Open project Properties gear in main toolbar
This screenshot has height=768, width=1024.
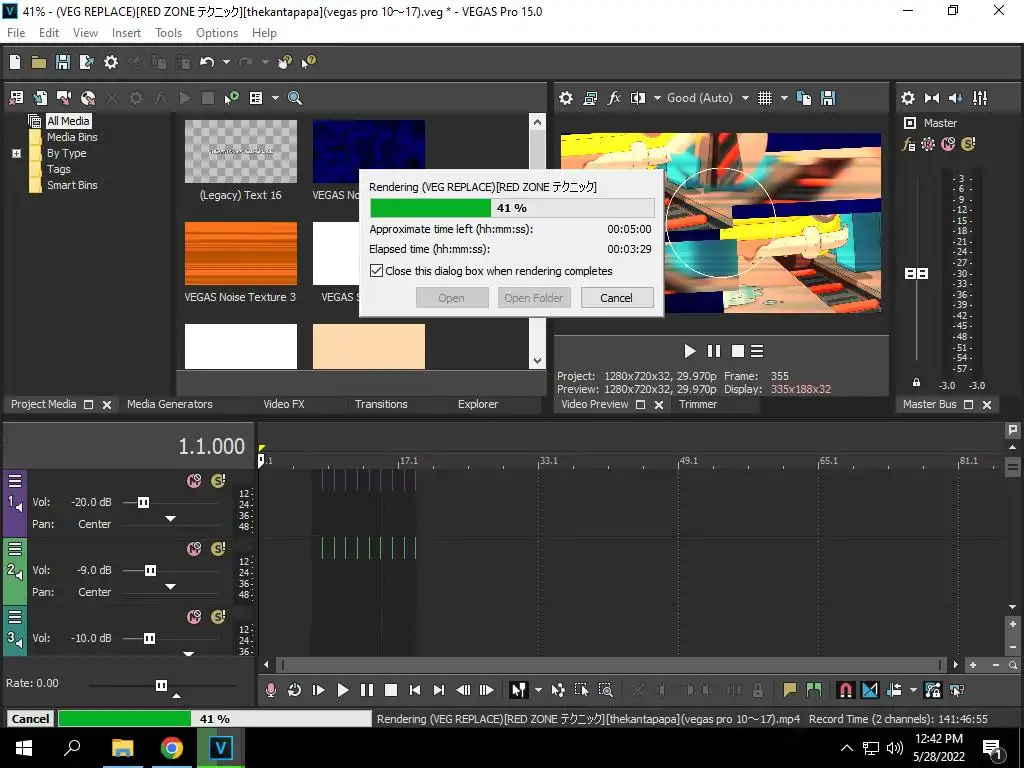(x=111, y=62)
